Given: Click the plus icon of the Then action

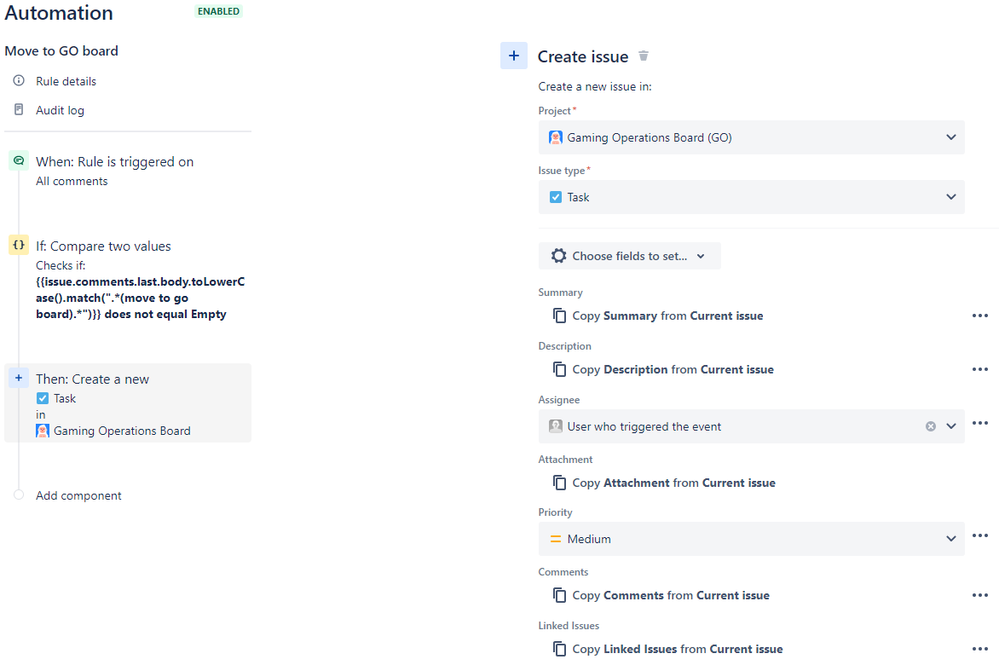Looking at the screenshot, I should pos(18,378).
